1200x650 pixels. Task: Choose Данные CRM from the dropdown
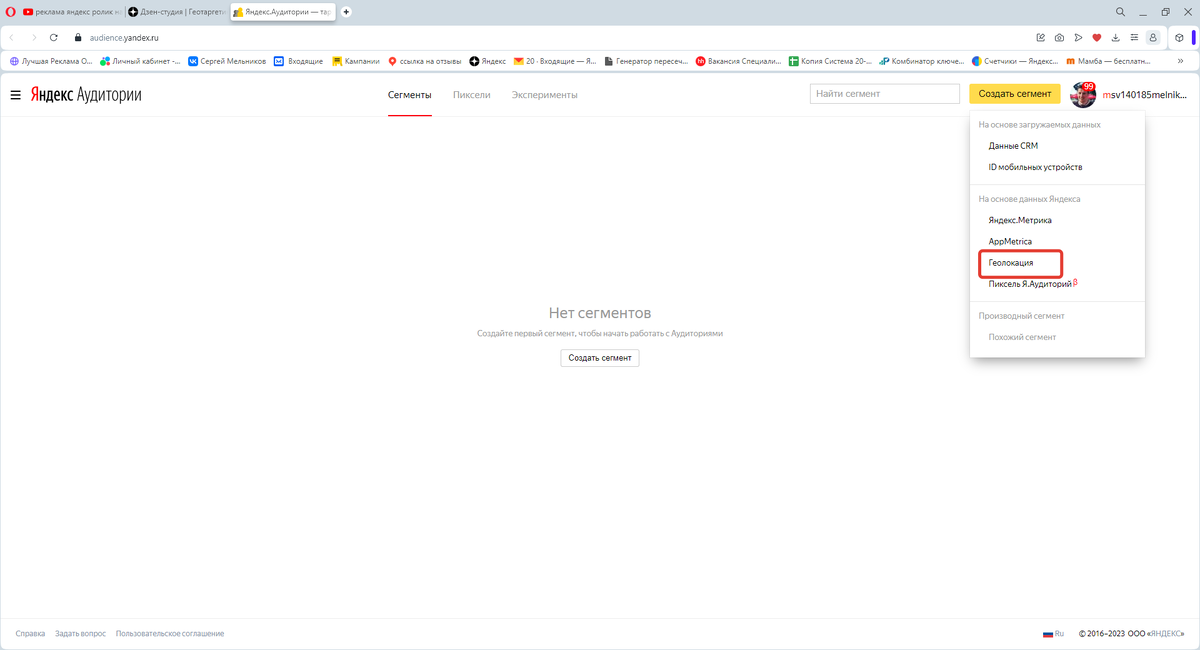[1013, 146]
